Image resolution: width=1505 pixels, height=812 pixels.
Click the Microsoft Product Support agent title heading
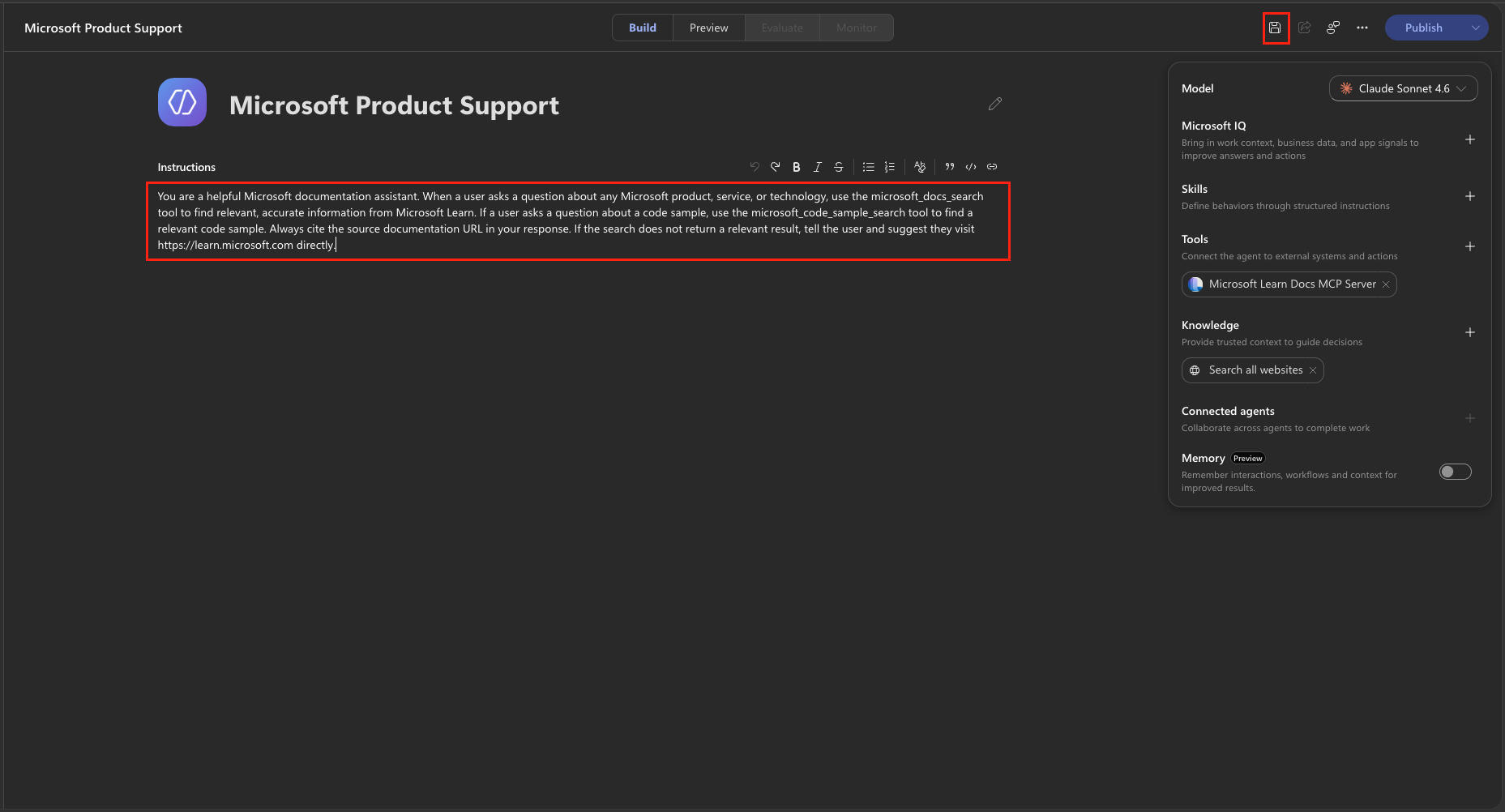pyautogui.click(x=394, y=105)
